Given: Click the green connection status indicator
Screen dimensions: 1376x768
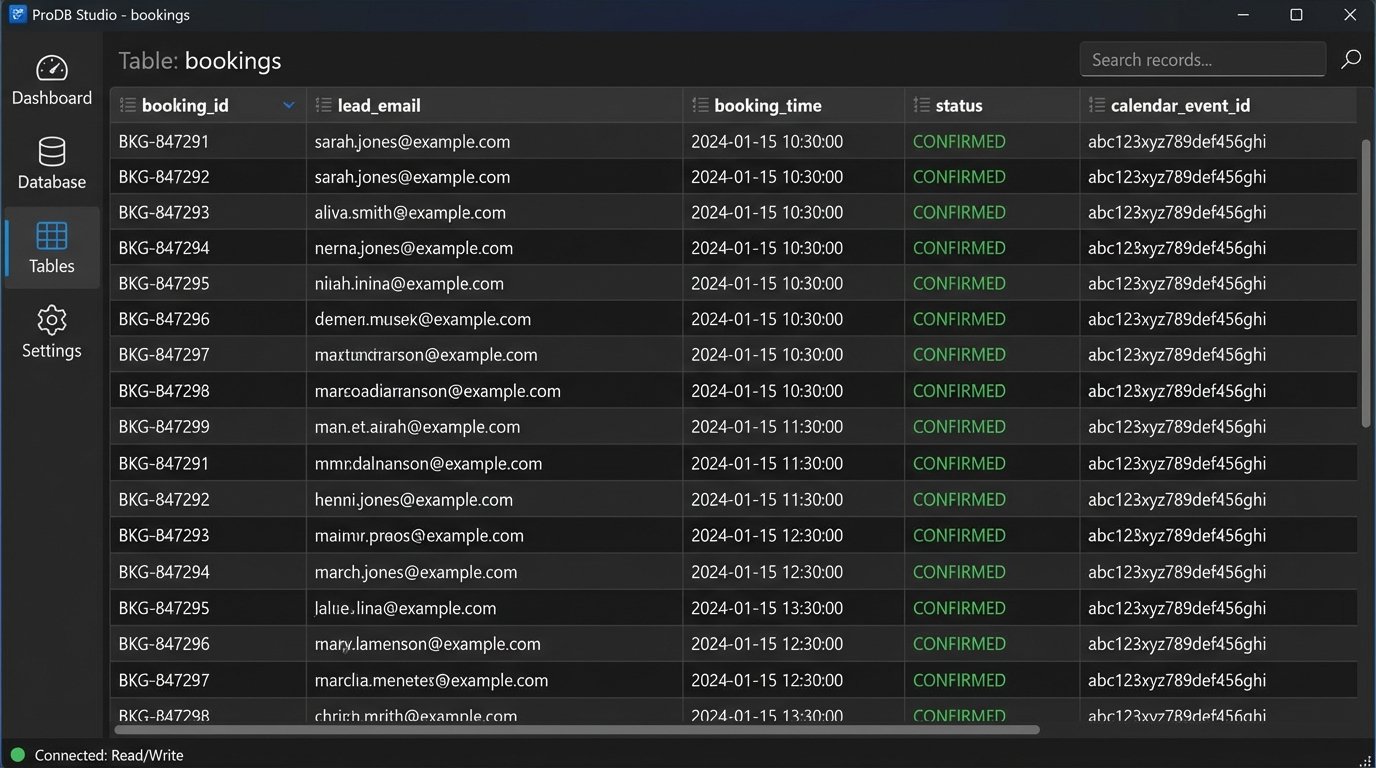Looking at the screenshot, I should coord(17,755).
